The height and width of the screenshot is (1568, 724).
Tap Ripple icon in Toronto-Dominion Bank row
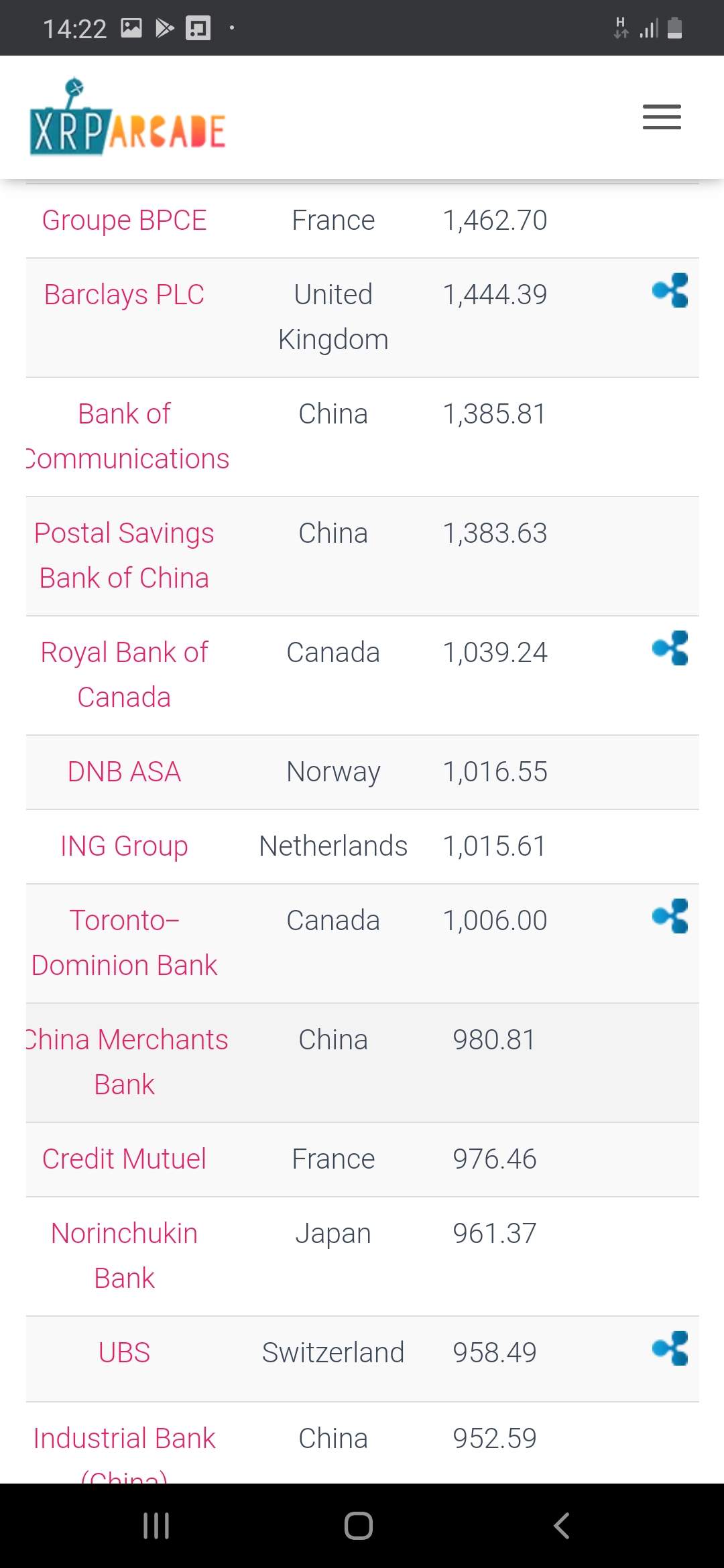click(x=670, y=916)
